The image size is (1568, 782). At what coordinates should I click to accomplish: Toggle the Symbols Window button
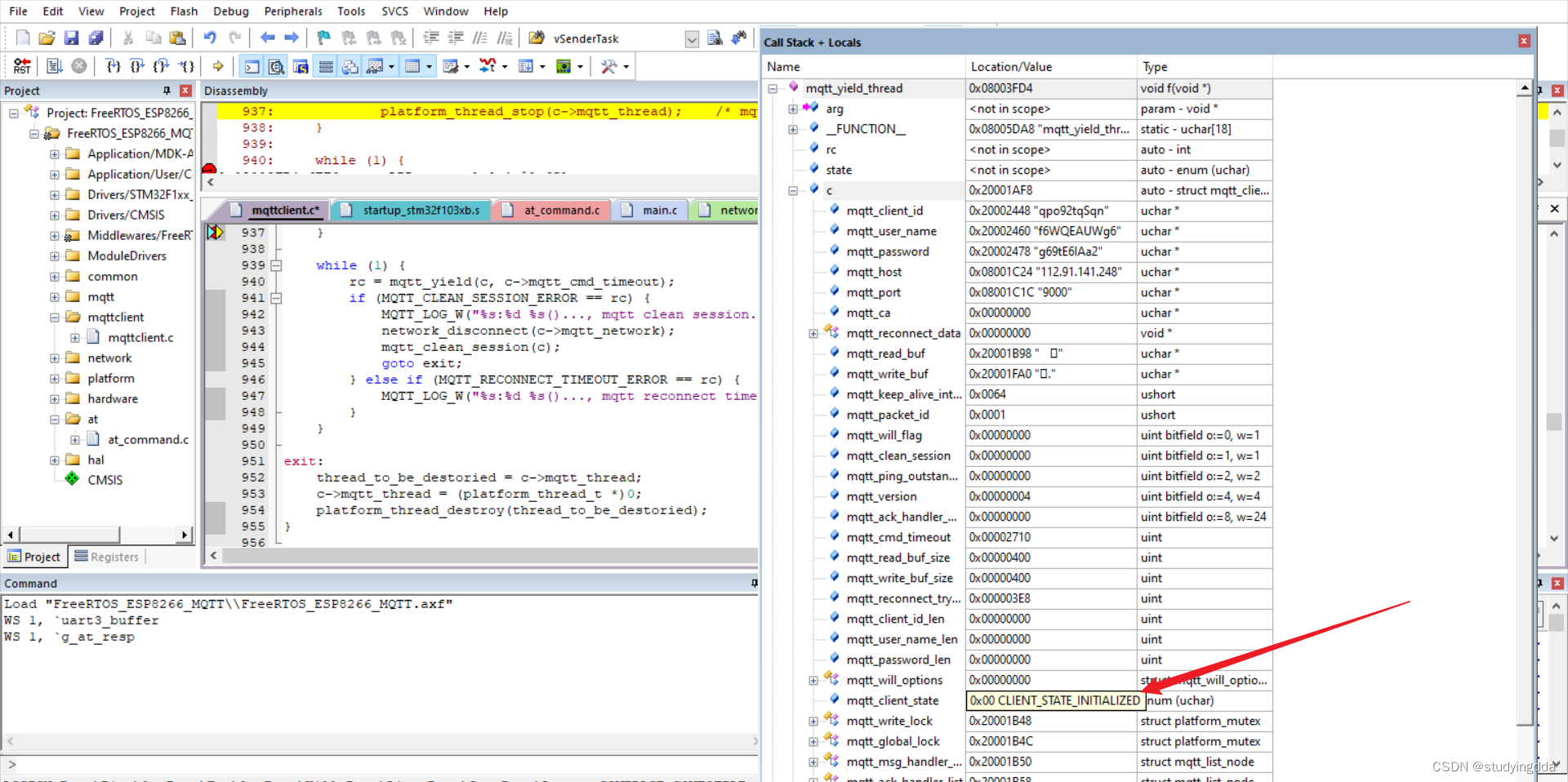[301, 66]
